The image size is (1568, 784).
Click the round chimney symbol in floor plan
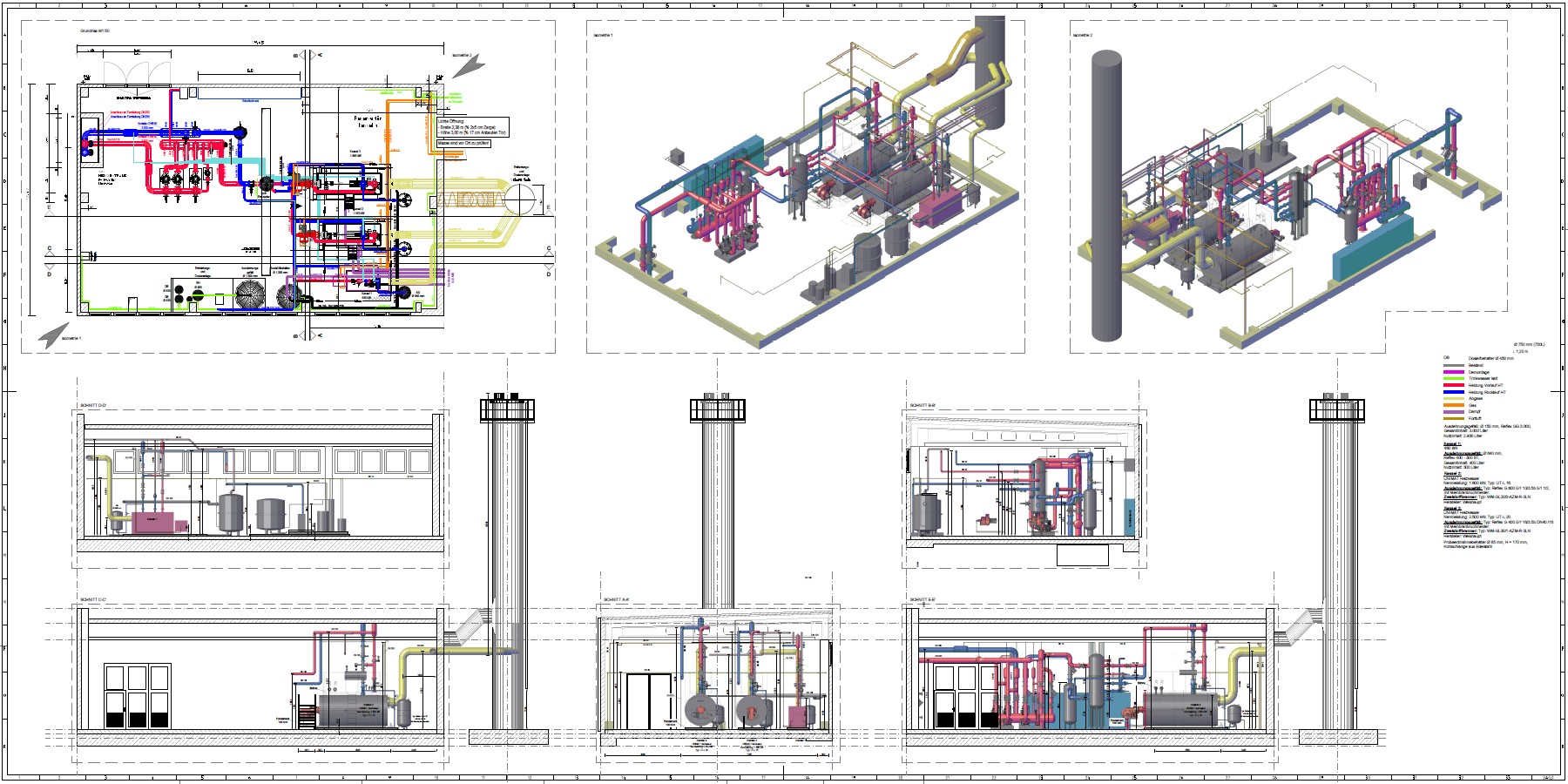click(519, 199)
